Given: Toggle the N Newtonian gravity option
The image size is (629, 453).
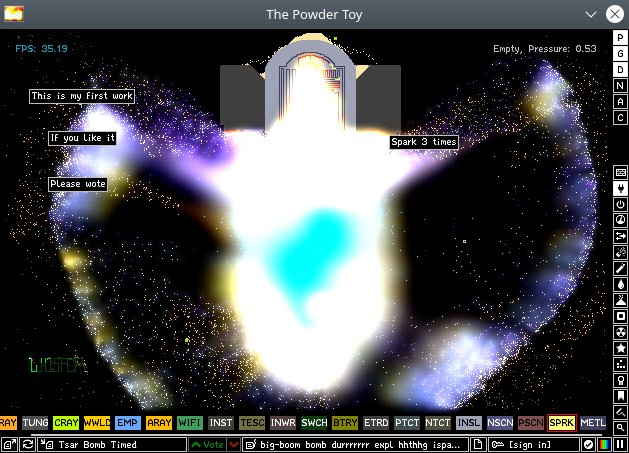Looking at the screenshot, I should pos(621,85).
